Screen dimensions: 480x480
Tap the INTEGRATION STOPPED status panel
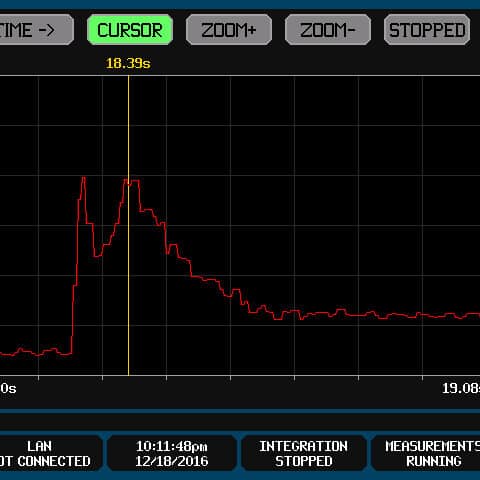tap(304, 453)
